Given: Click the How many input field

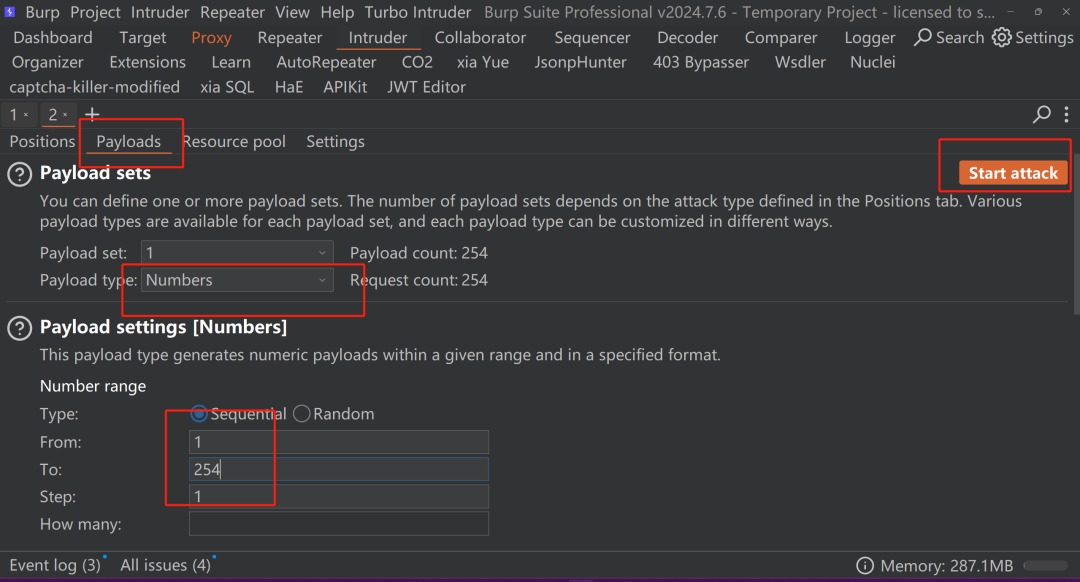Looking at the screenshot, I should point(338,524).
